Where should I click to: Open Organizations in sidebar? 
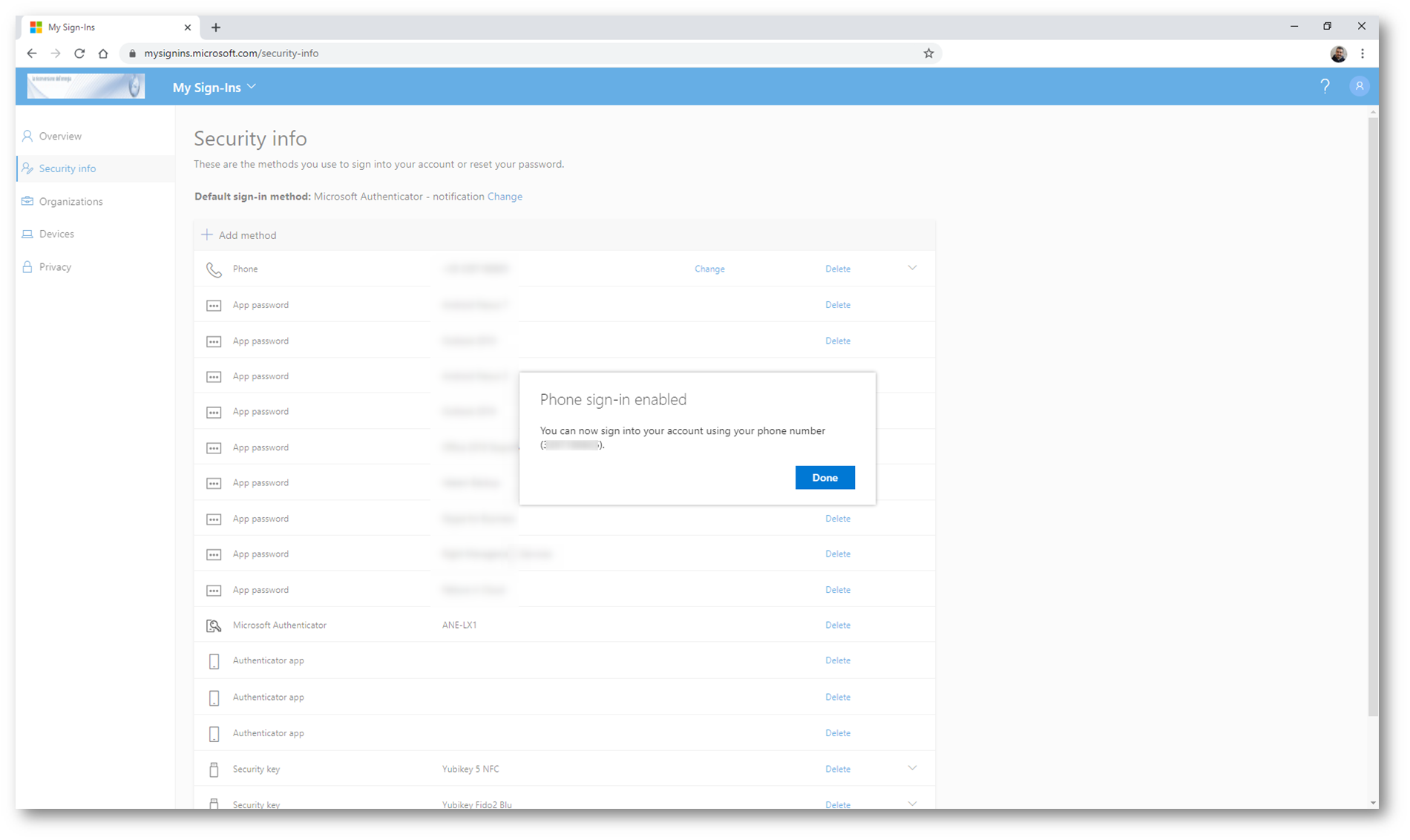point(95,202)
